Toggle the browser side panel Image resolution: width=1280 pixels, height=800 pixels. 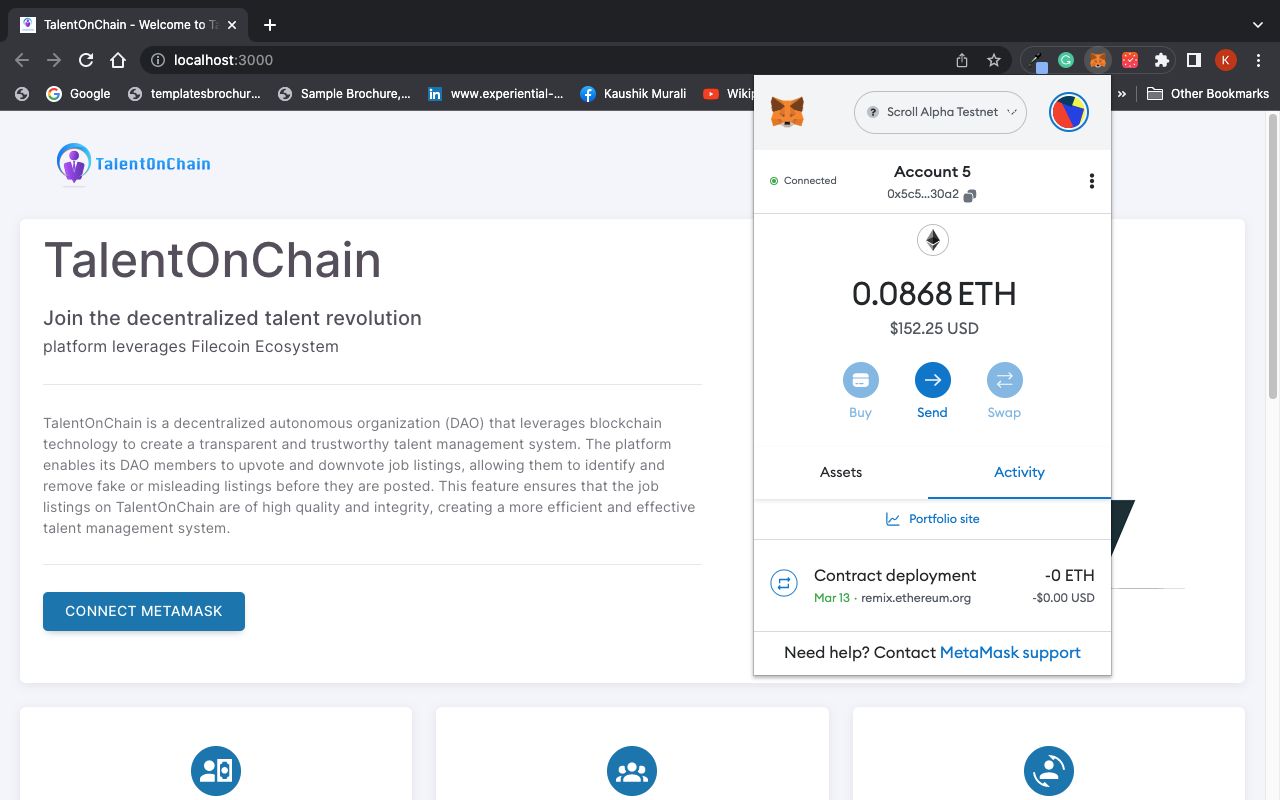1193,60
